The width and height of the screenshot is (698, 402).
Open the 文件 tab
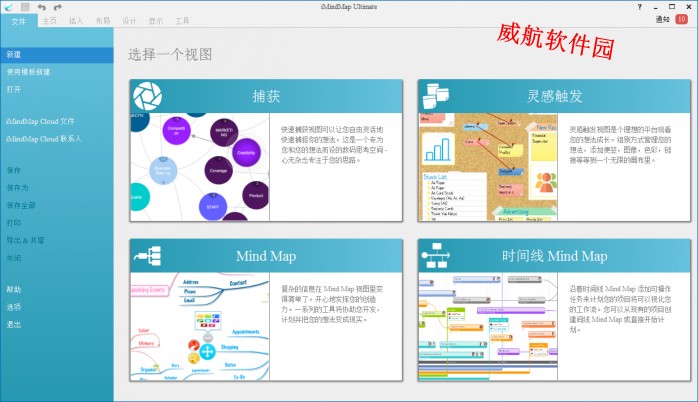19,21
